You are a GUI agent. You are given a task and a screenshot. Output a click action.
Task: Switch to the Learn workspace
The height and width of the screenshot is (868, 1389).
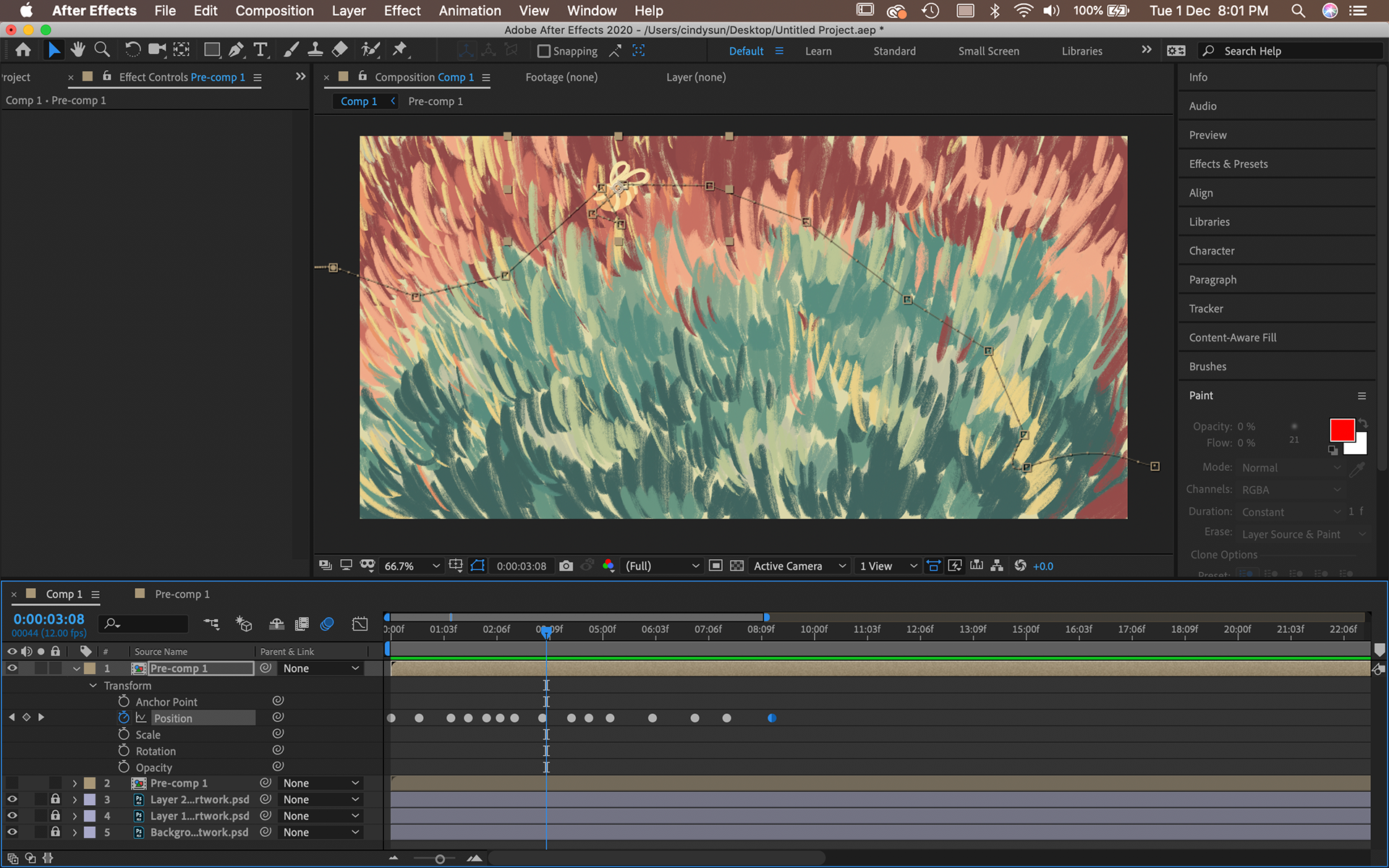(818, 51)
